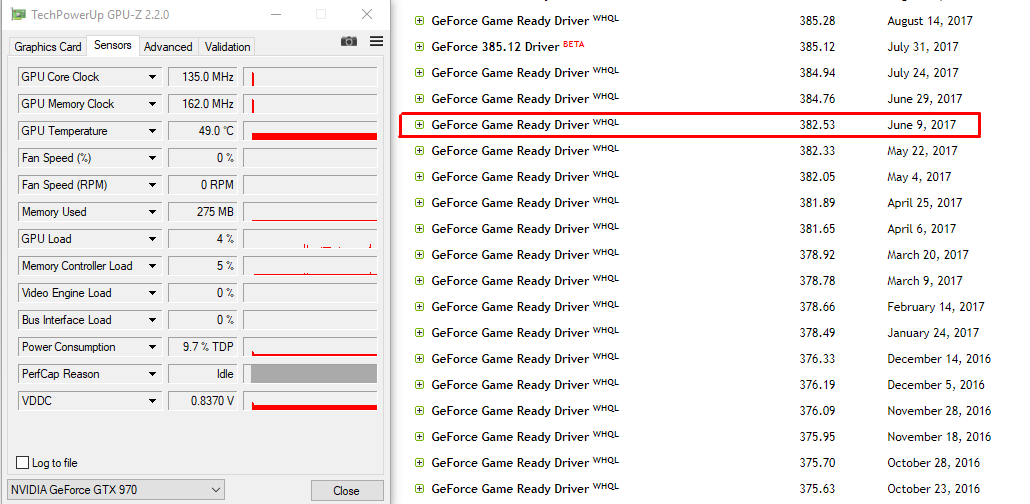Click the Power Consumption history graph

[310, 347]
